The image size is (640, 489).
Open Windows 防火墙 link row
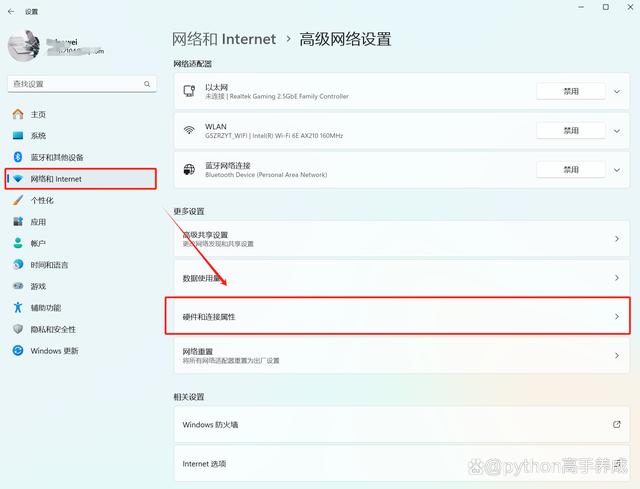coord(402,425)
